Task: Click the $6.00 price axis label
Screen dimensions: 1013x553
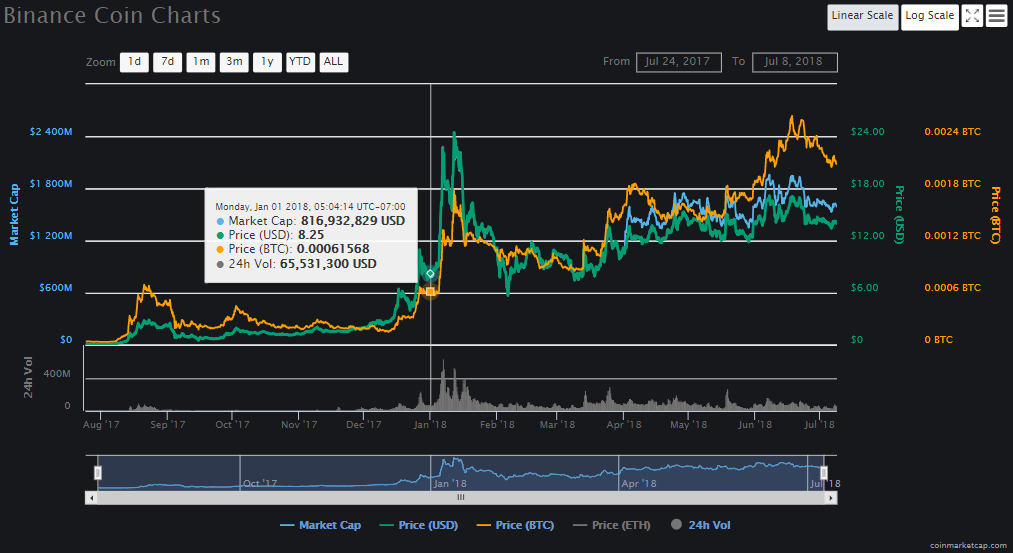Action: click(864, 288)
